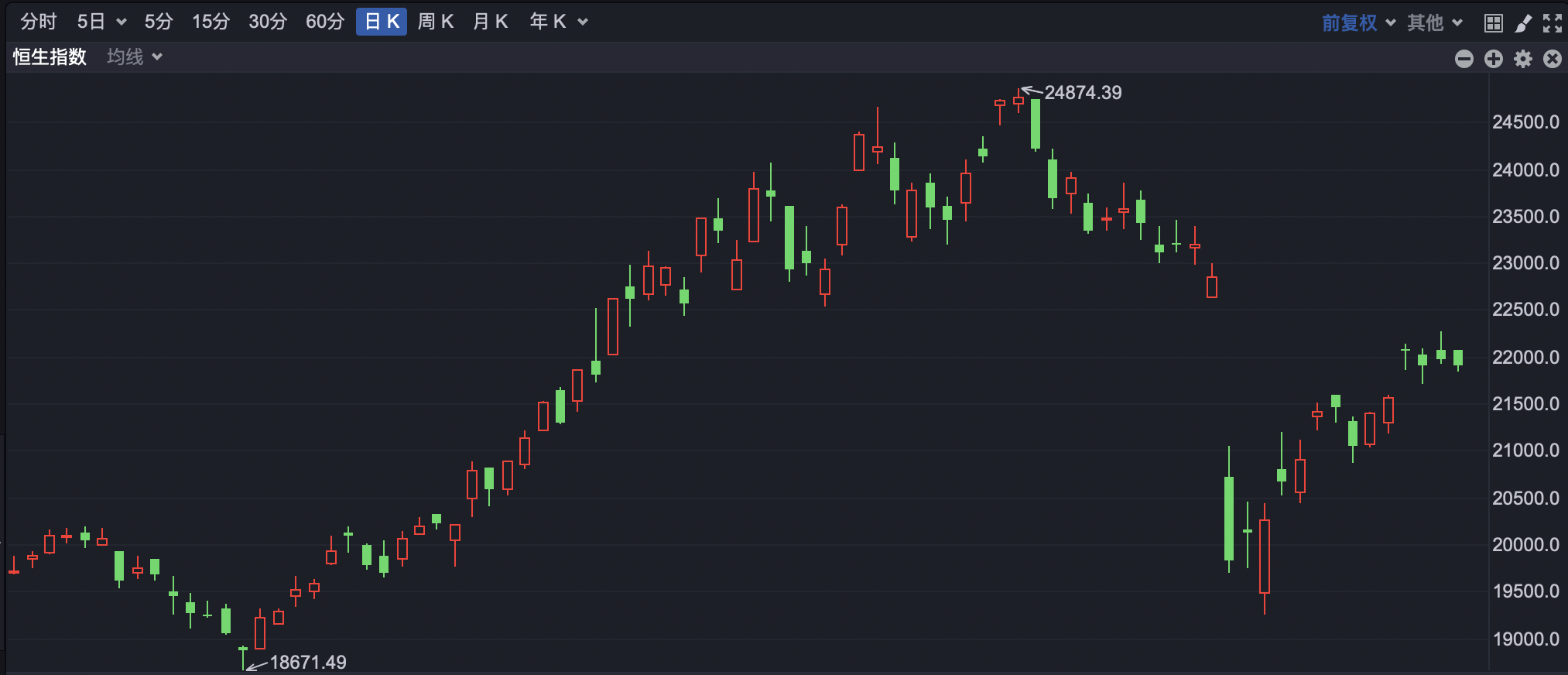Click the 23000.0 price axis label
Screen dimensions: 1568x675
[1525, 263]
